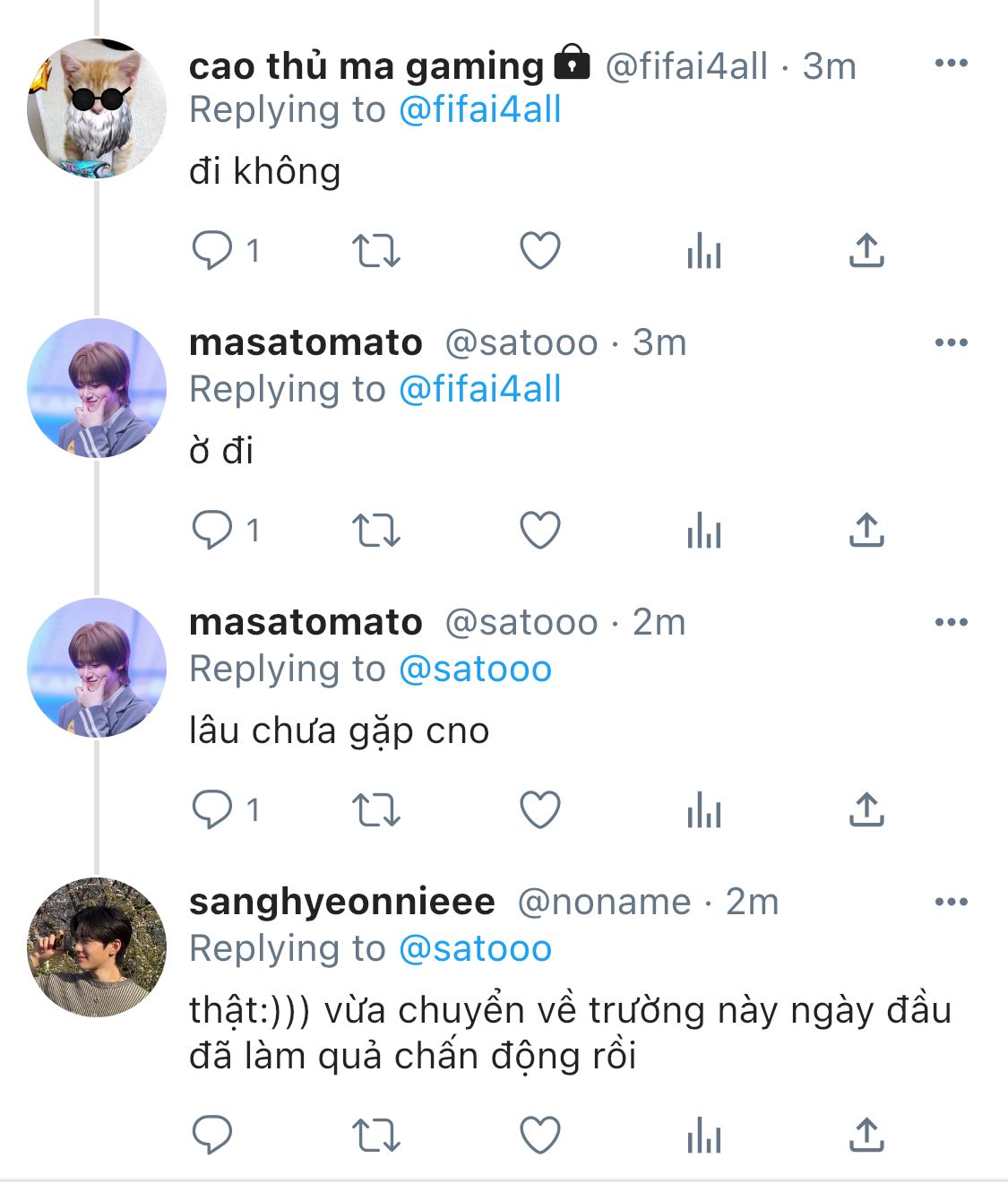The height and width of the screenshot is (1184, 1008).
Task: Open sanghyeonnieee profile picture
Action: pos(97,947)
